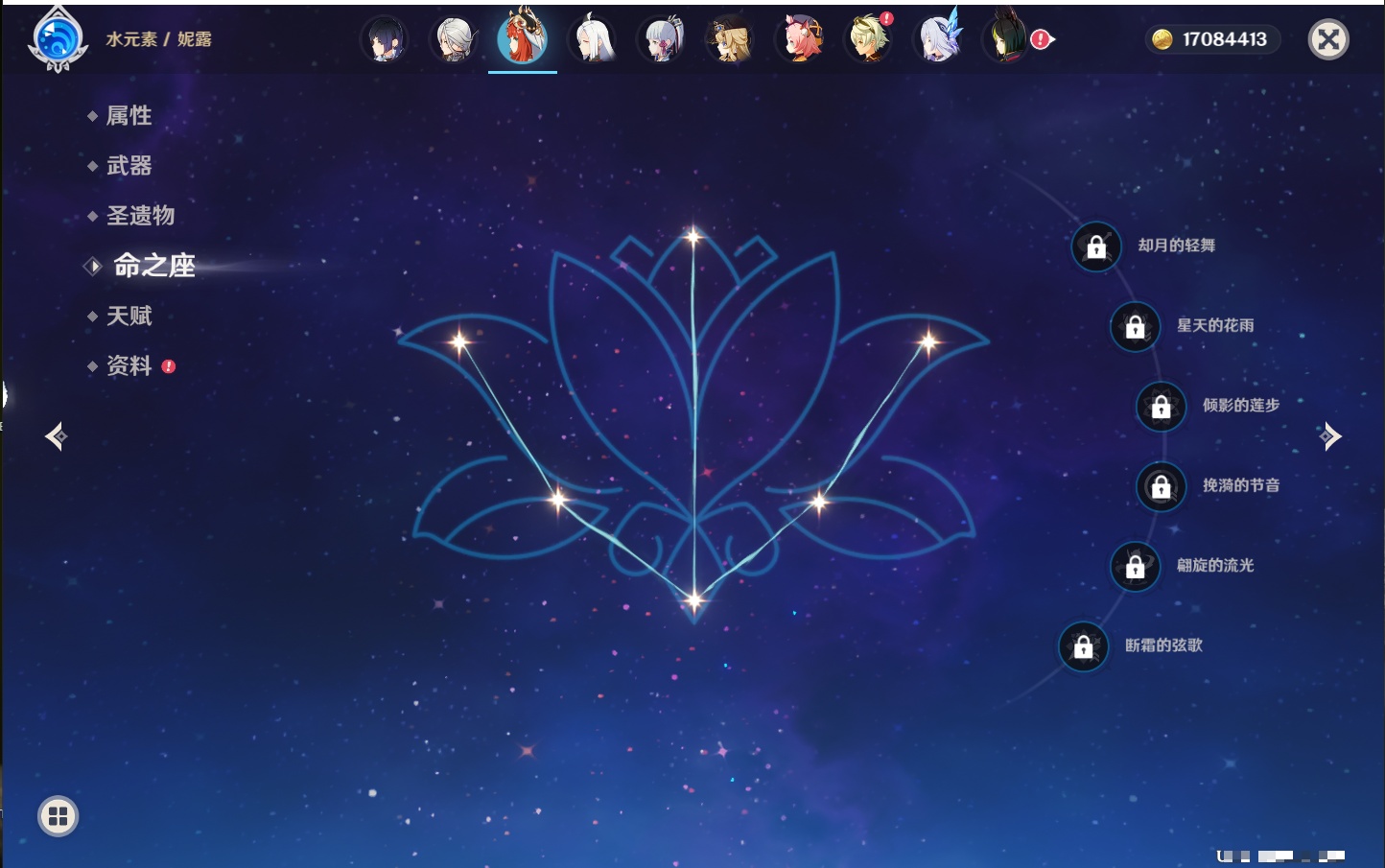This screenshot has width=1385, height=868.
Task: Click the red notification dot beside 资料
Action: [169, 366]
